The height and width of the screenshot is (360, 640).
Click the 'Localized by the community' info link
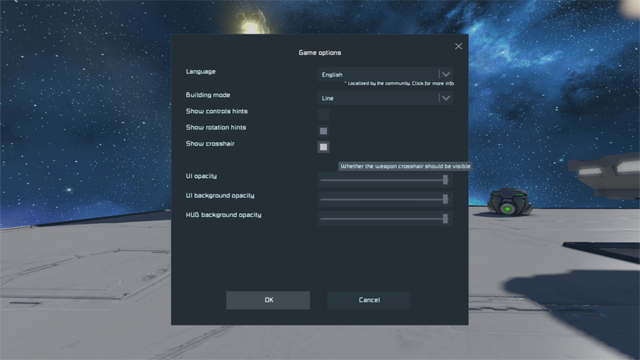pyautogui.click(x=399, y=83)
